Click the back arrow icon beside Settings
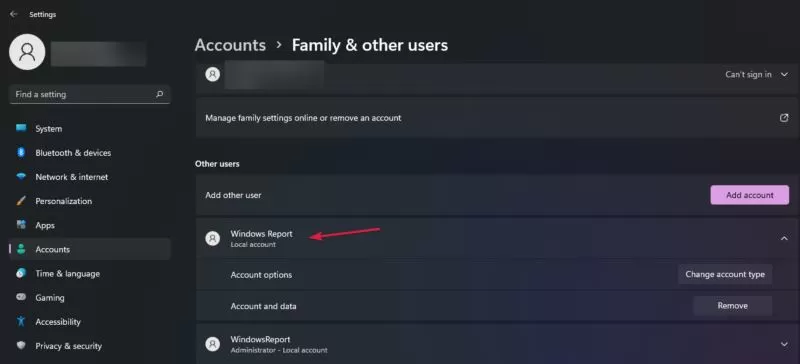Viewport: 800px width, 364px height. [x=13, y=14]
